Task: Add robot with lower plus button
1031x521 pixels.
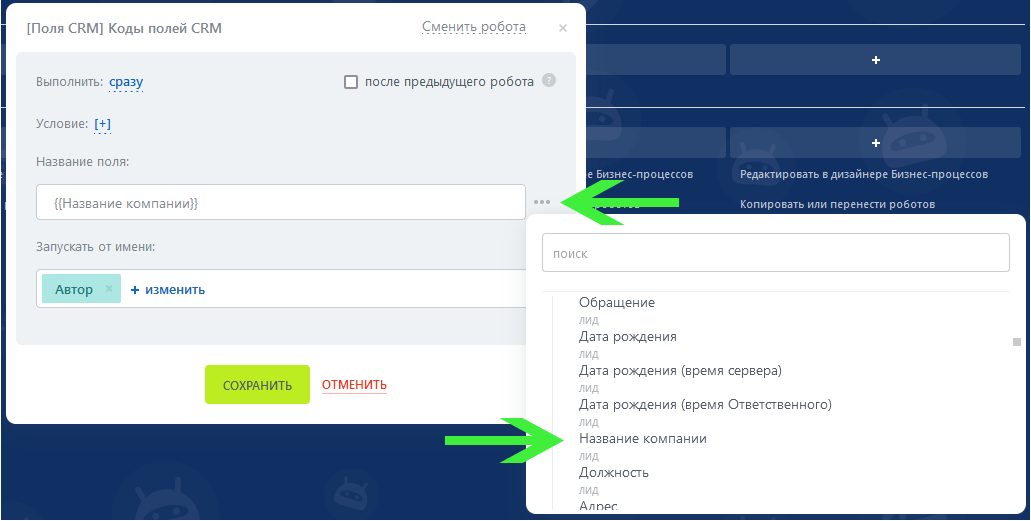Action: 875,143
